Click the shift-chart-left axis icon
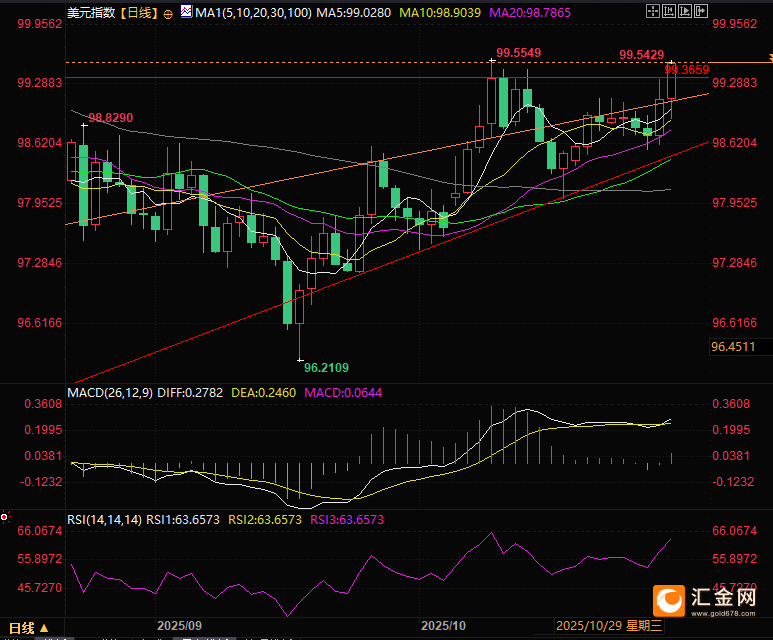This screenshot has width=773, height=640. (669, 11)
